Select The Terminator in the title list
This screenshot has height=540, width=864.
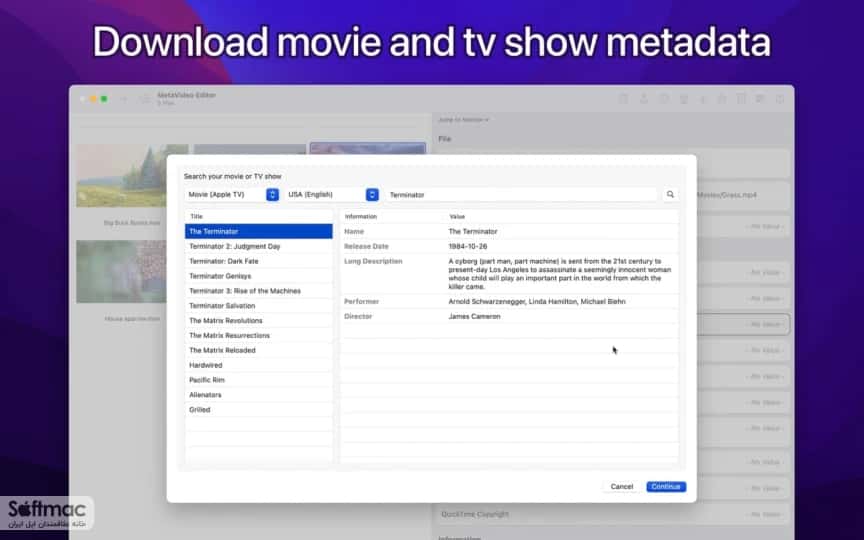pyautogui.click(x=258, y=231)
